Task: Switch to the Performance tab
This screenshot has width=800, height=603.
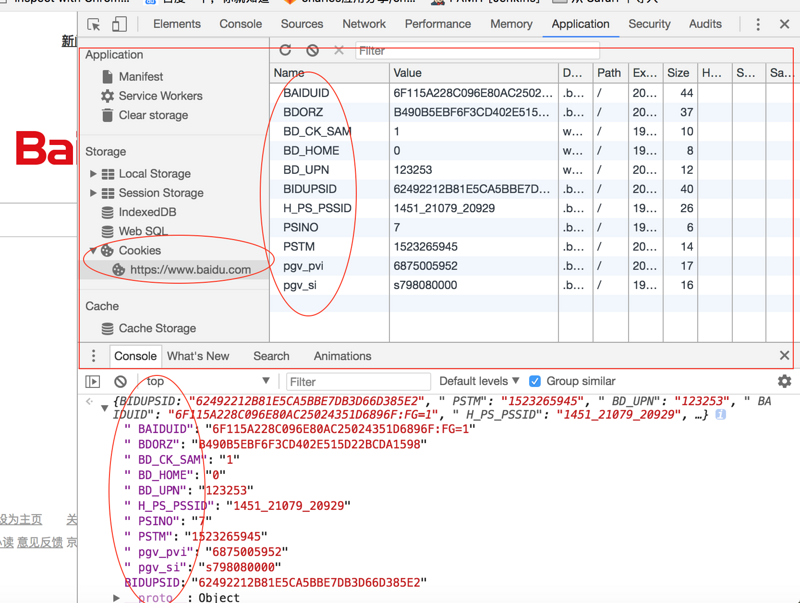Action: pos(438,24)
